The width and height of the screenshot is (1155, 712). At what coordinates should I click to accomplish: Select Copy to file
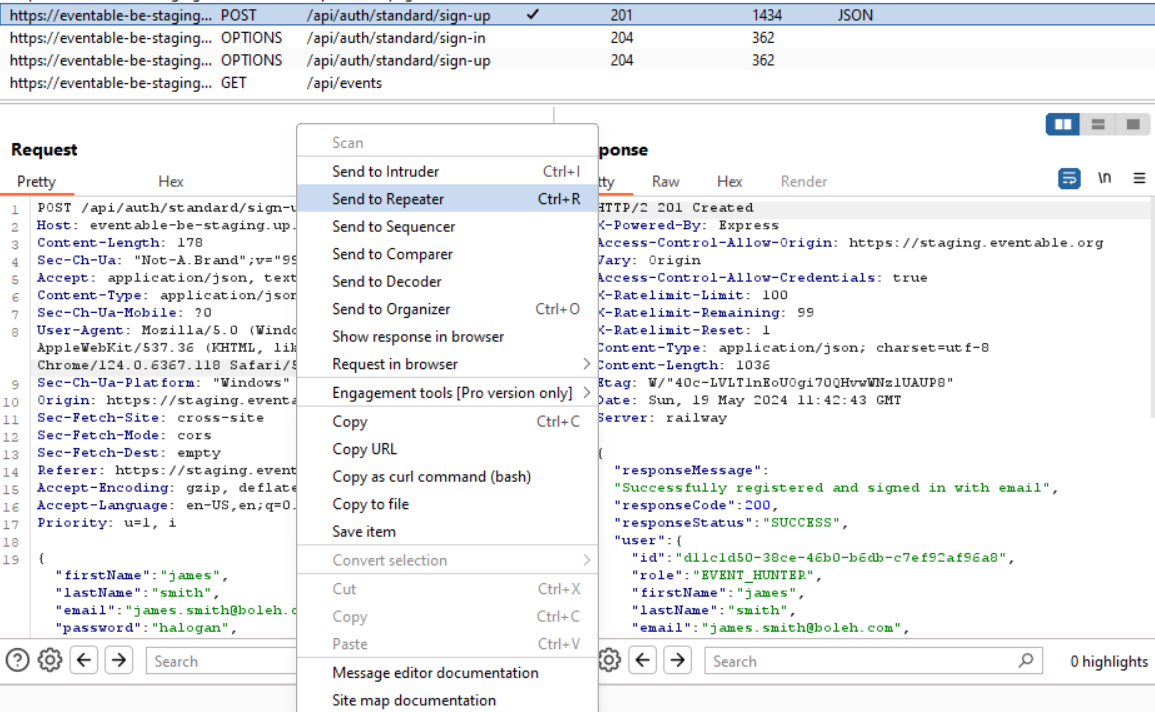(447, 504)
